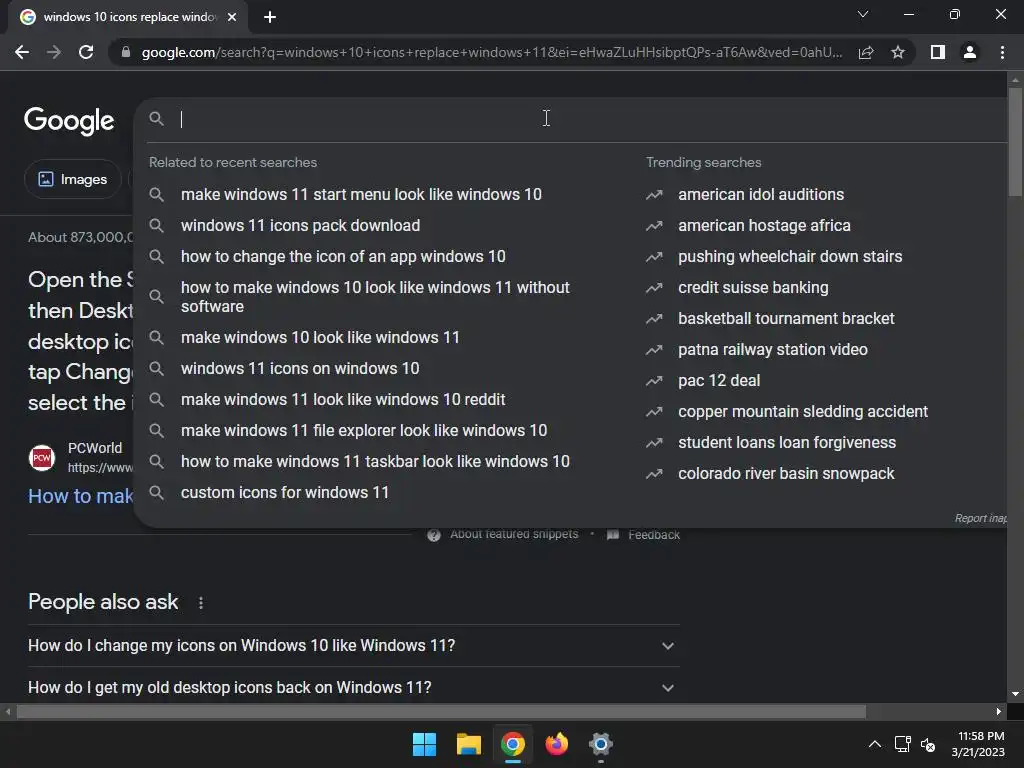Open the Chrome three-dot menu
Screen dimensions: 1024x768
pyautogui.click(x=1002, y=52)
